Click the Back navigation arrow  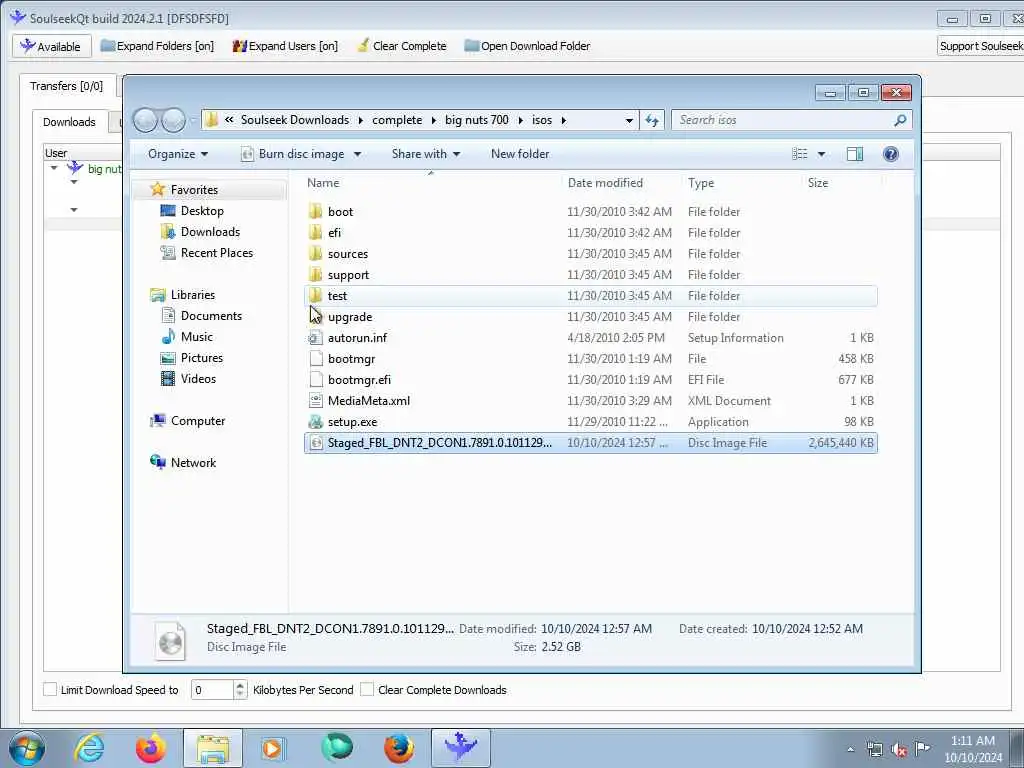pyautogui.click(x=145, y=120)
